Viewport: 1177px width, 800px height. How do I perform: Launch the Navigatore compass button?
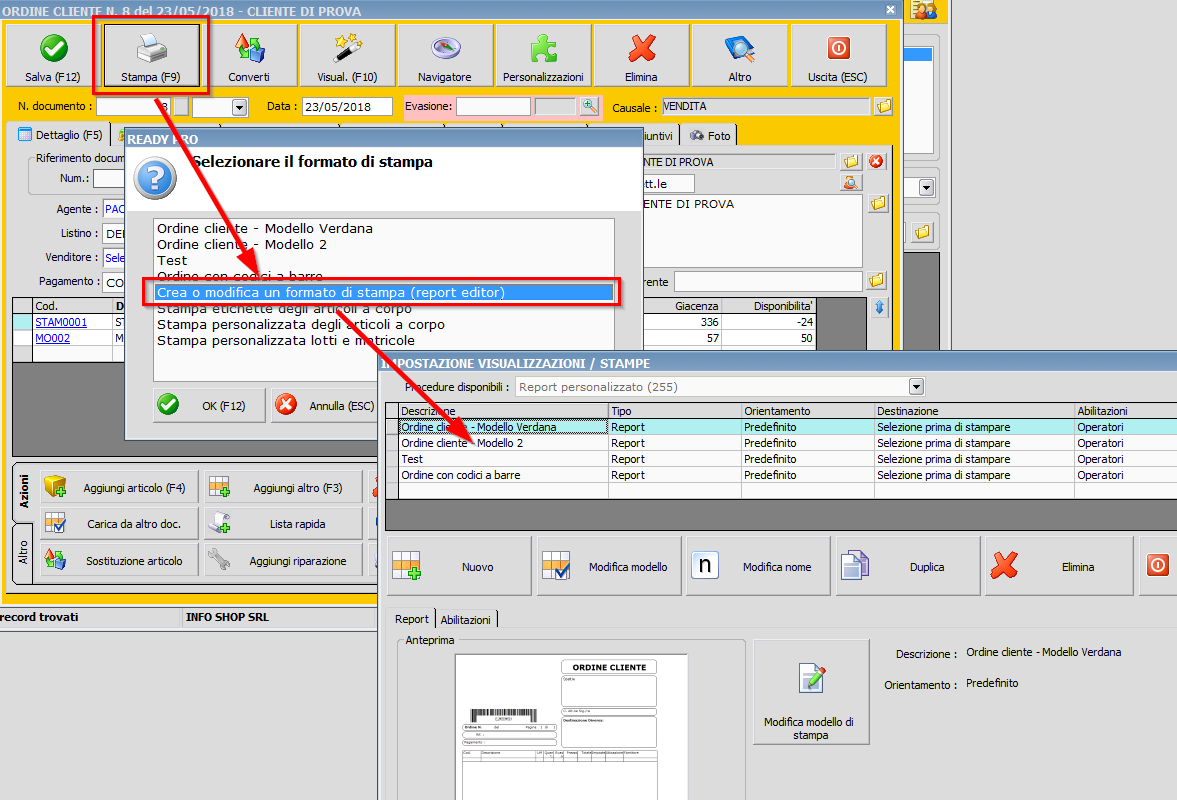445,56
